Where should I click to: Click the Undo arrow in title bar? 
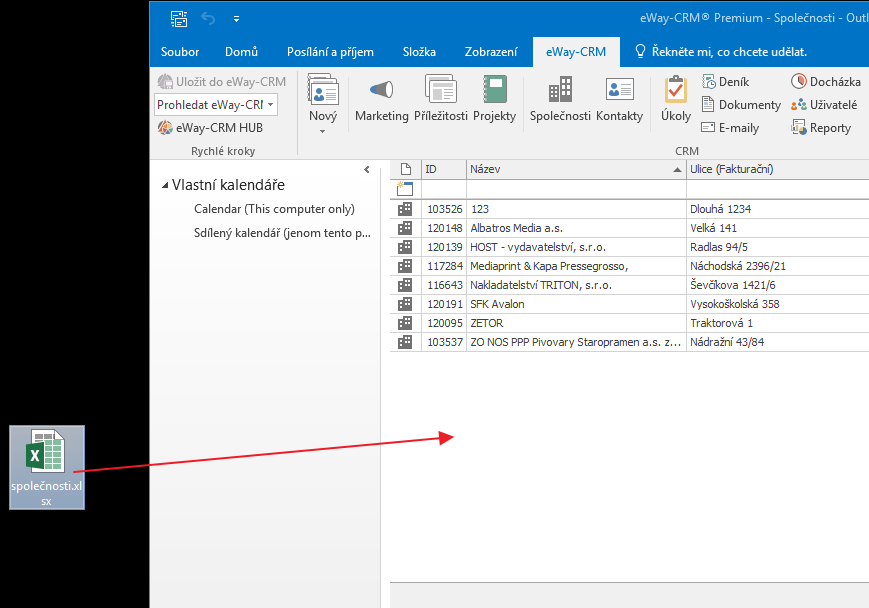click(x=208, y=19)
